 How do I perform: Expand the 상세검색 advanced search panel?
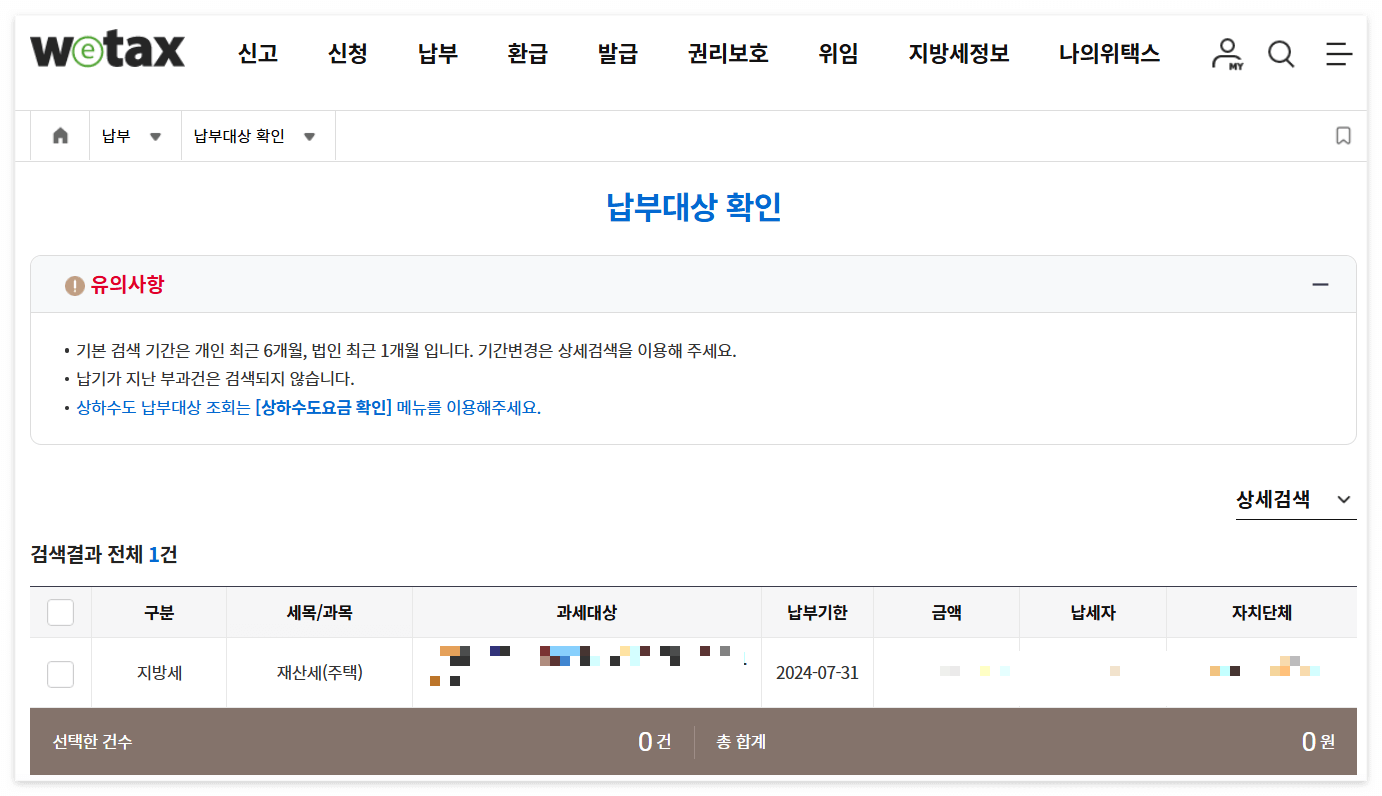[x=1294, y=498]
